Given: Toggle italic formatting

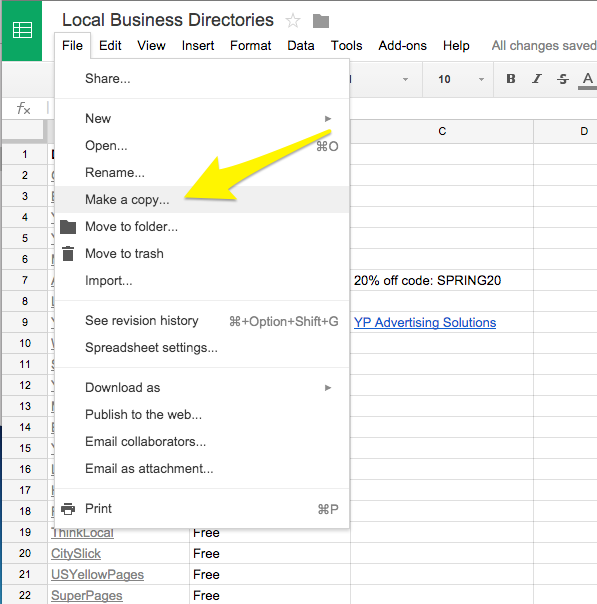Looking at the screenshot, I should coord(537,79).
